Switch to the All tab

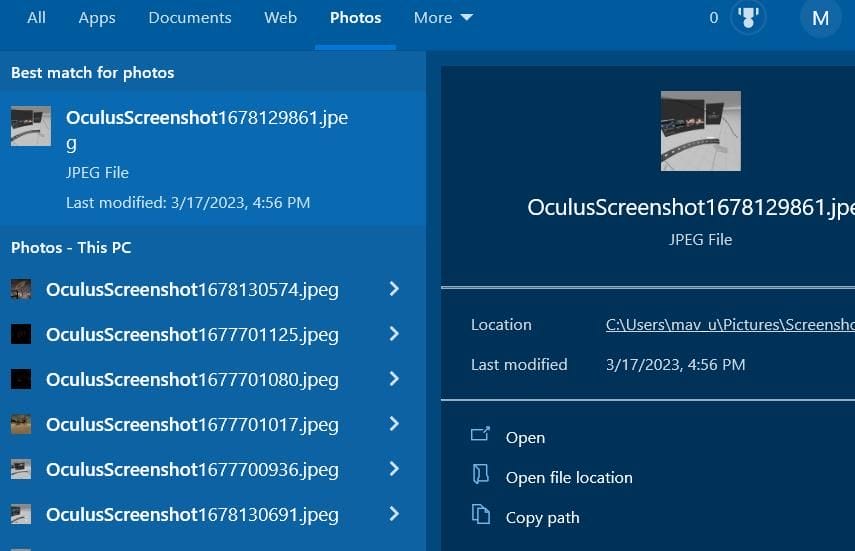(x=36, y=17)
